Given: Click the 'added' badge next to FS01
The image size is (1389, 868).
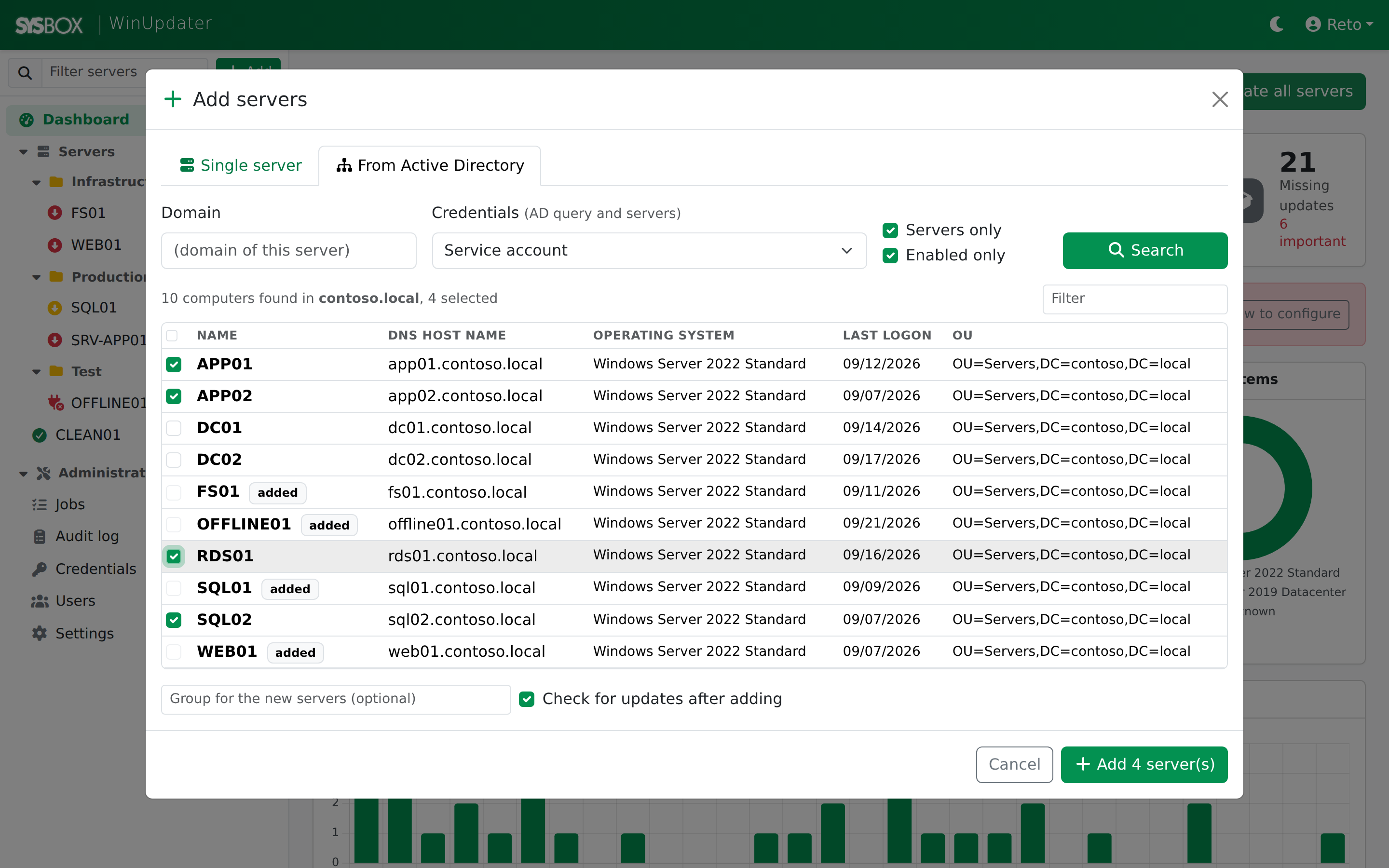Looking at the screenshot, I should pyautogui.click(x=277, y=492).
